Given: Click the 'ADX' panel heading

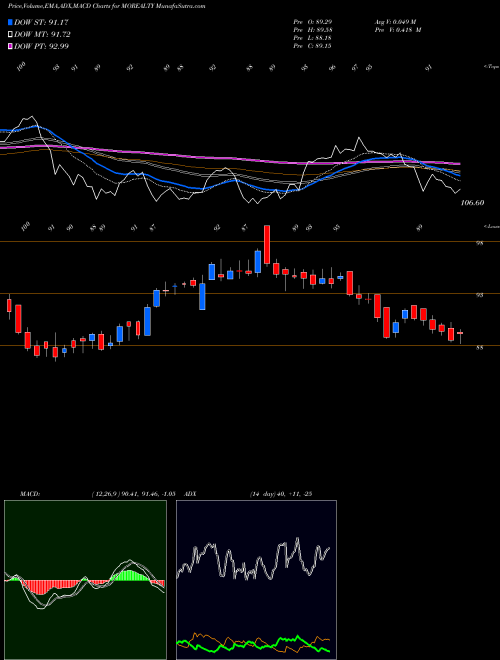Looking at the screenshot, I should (191, 494).
